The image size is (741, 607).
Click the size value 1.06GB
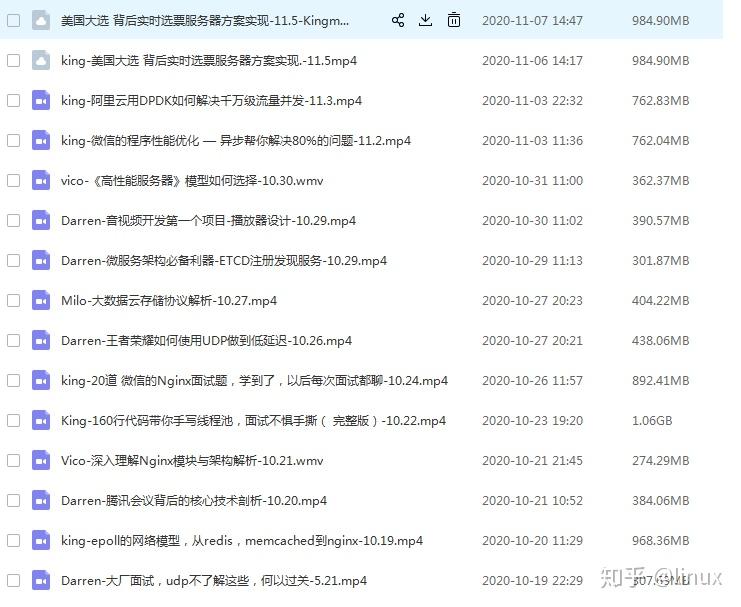pos(652,421)
